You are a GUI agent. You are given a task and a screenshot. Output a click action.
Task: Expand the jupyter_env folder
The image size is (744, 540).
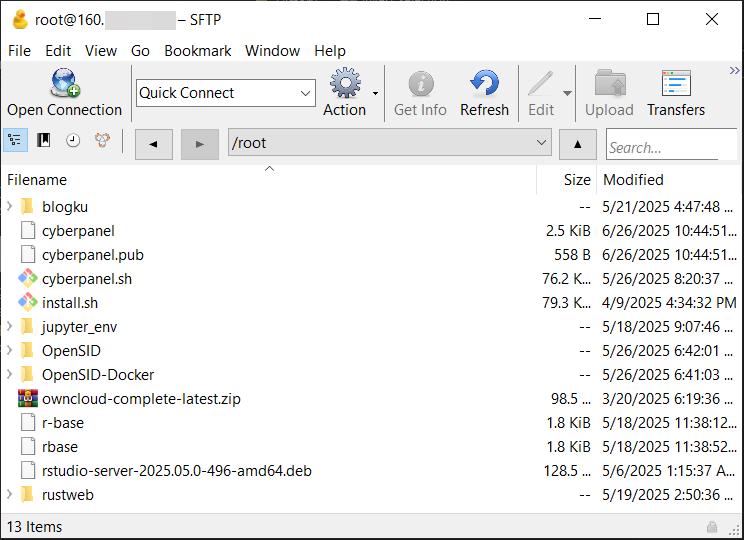pos(9,326)
